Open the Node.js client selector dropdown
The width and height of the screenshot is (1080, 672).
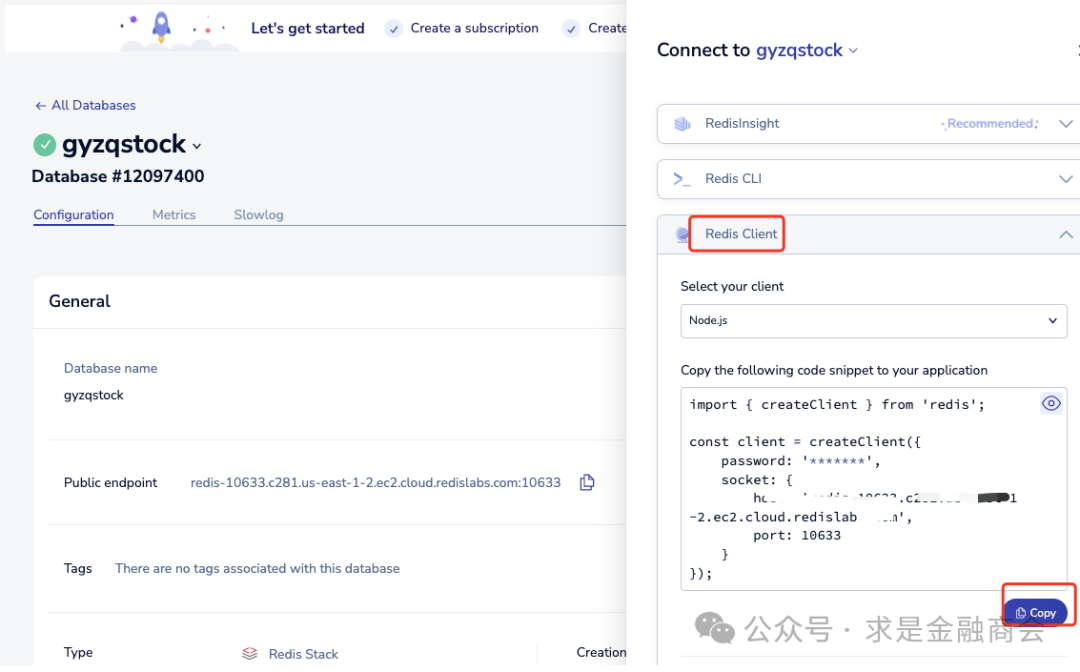[873, 321]
